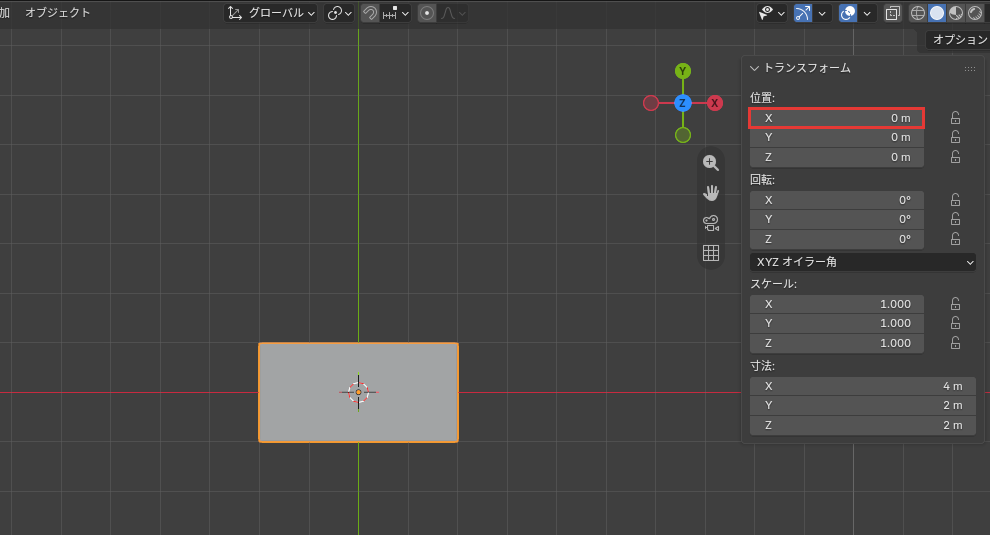Click the オプション button

[958, 40]
